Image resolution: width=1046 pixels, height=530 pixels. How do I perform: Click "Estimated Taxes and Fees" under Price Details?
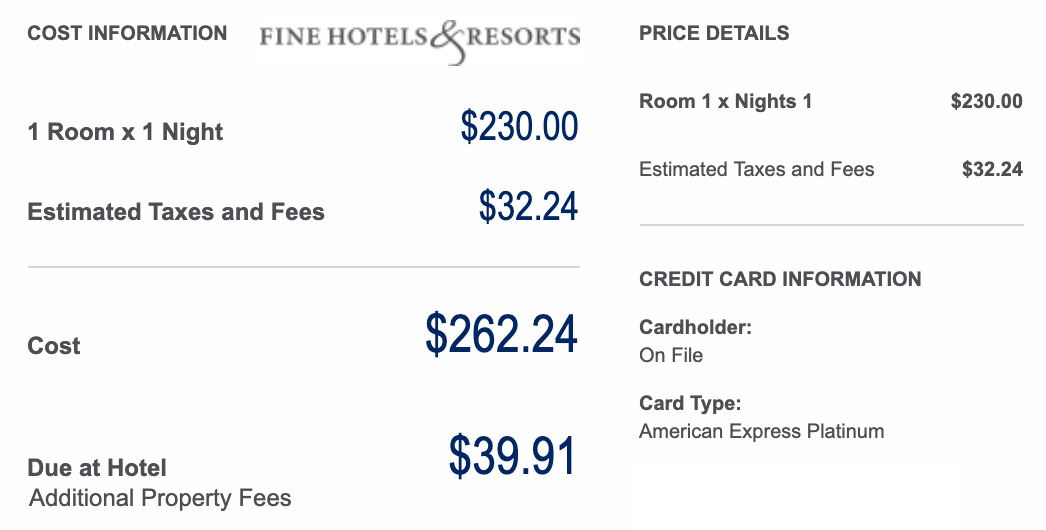tap(756, 169)
